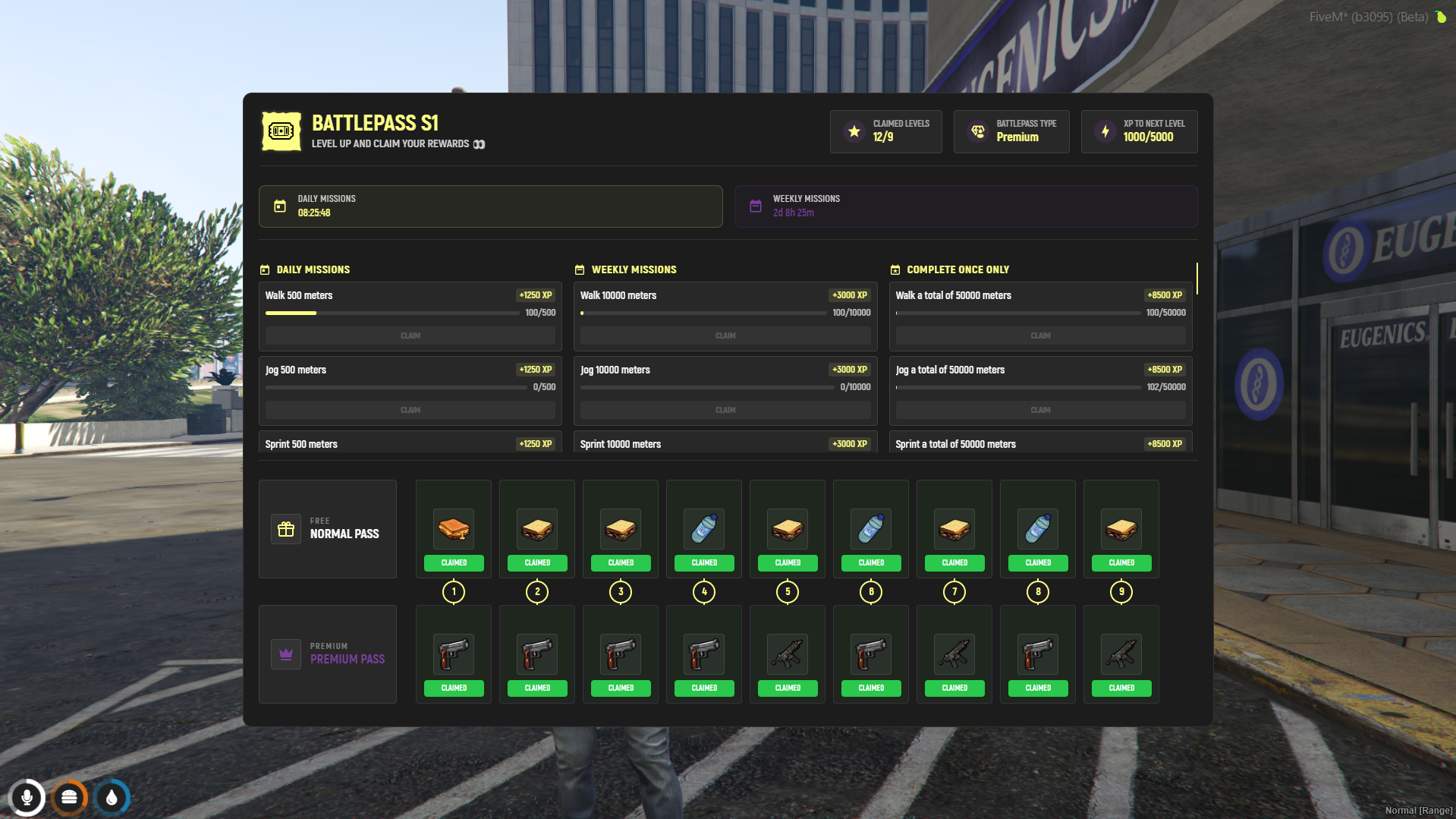Click the Walk 500 meters progress bar
This screenshot has height=819, width=1456.
tap(392, 313)
